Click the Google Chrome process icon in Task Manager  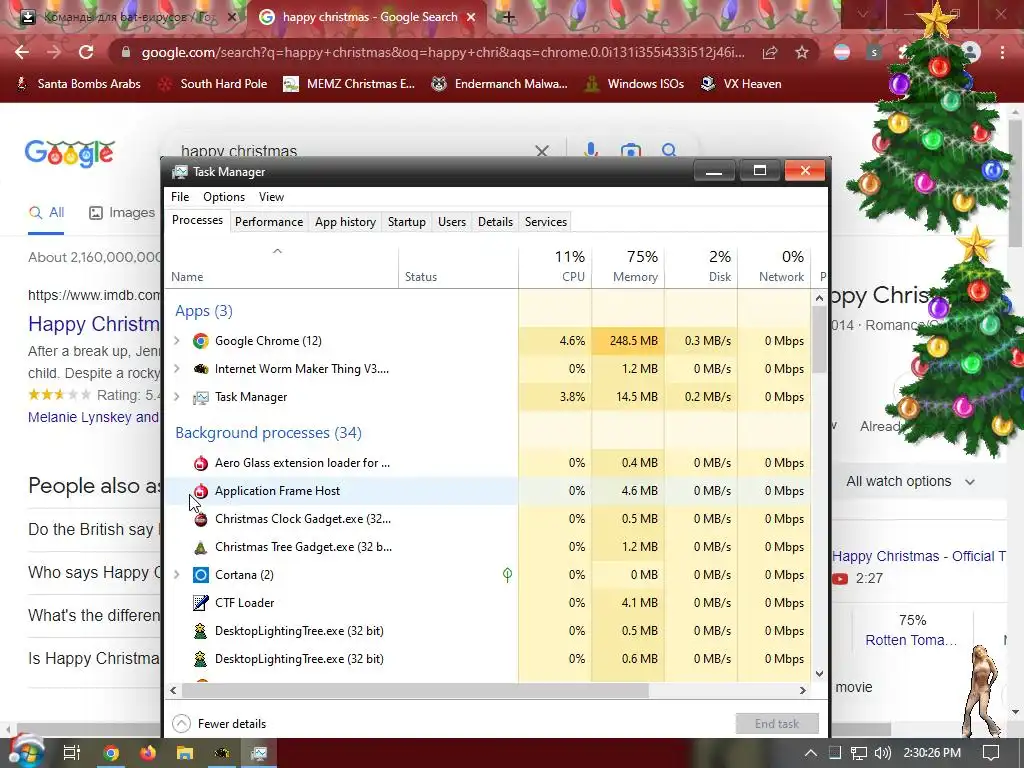point(200,341)
